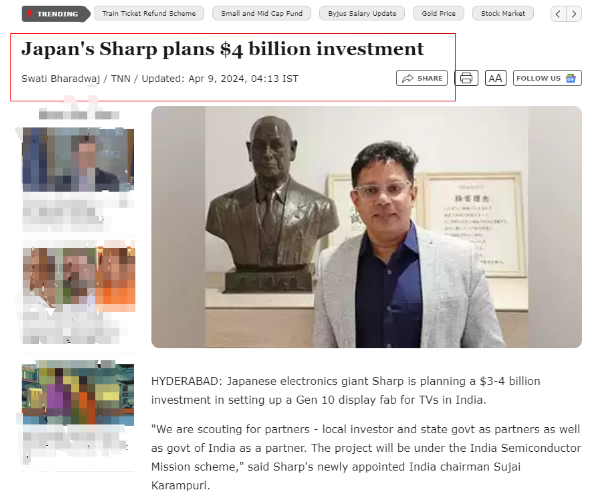The height and width of the screenshot is (495, 616).
Task: Open author Swati Bharadwaj link
Action: (60, 79)
